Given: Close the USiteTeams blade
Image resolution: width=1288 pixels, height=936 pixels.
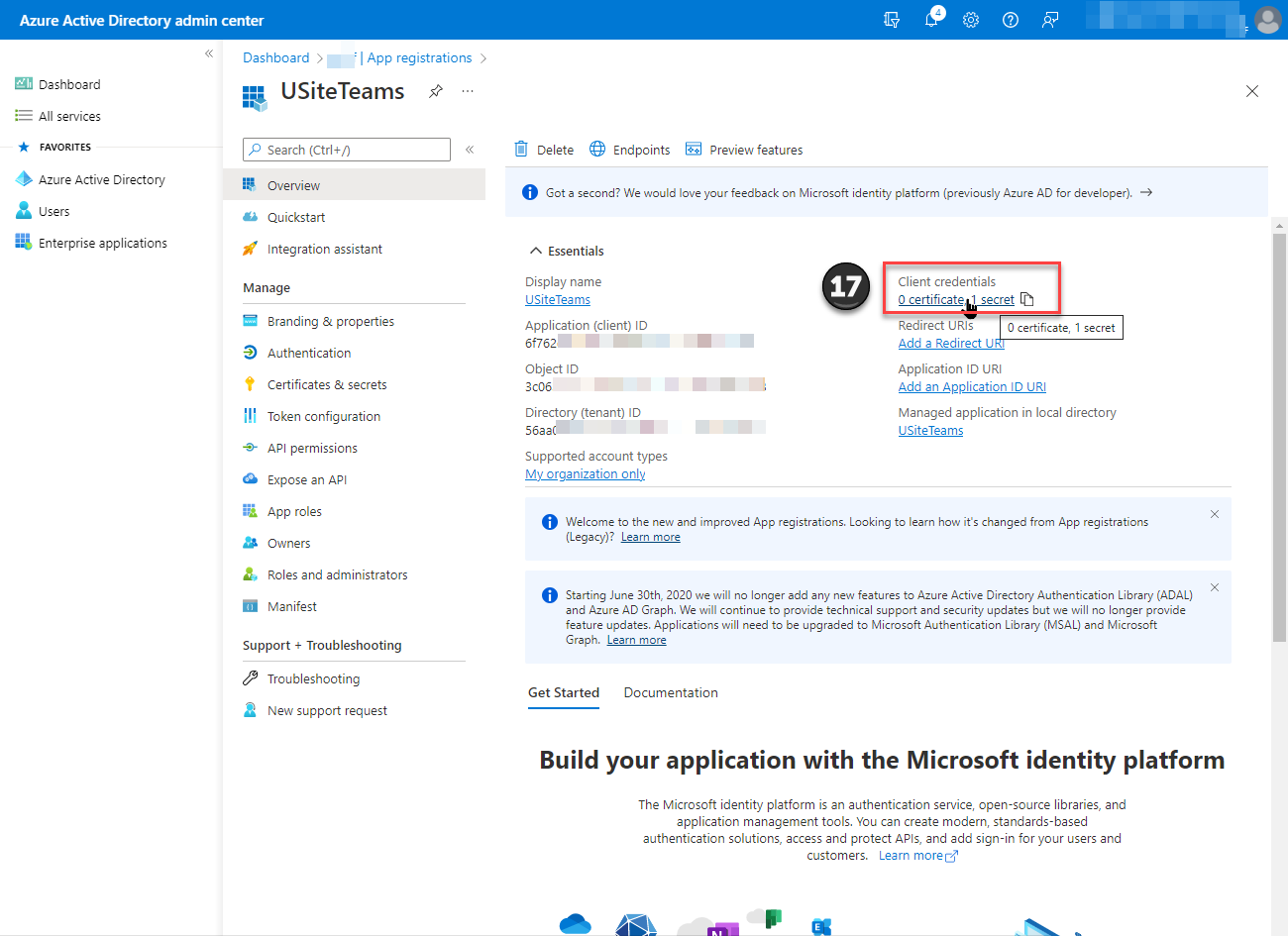Looking at the screenshot, I should (x=1252, y=91).
